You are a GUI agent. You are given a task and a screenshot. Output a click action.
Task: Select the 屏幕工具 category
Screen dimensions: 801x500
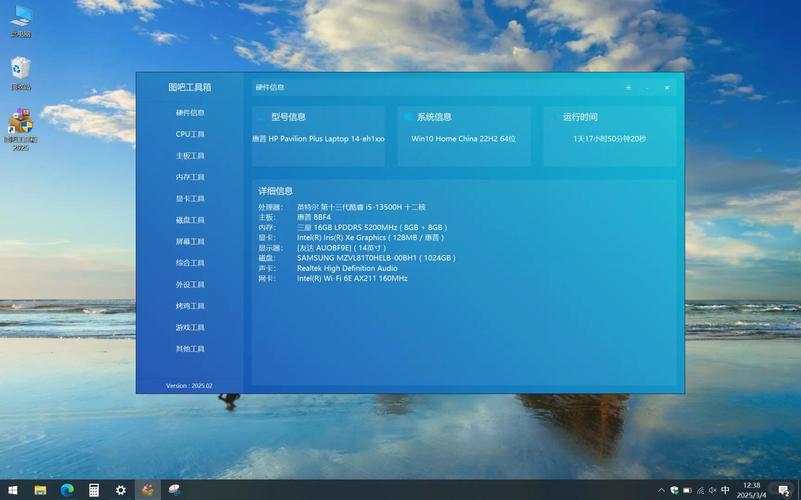pyautogui.click(x=190, y=241)
